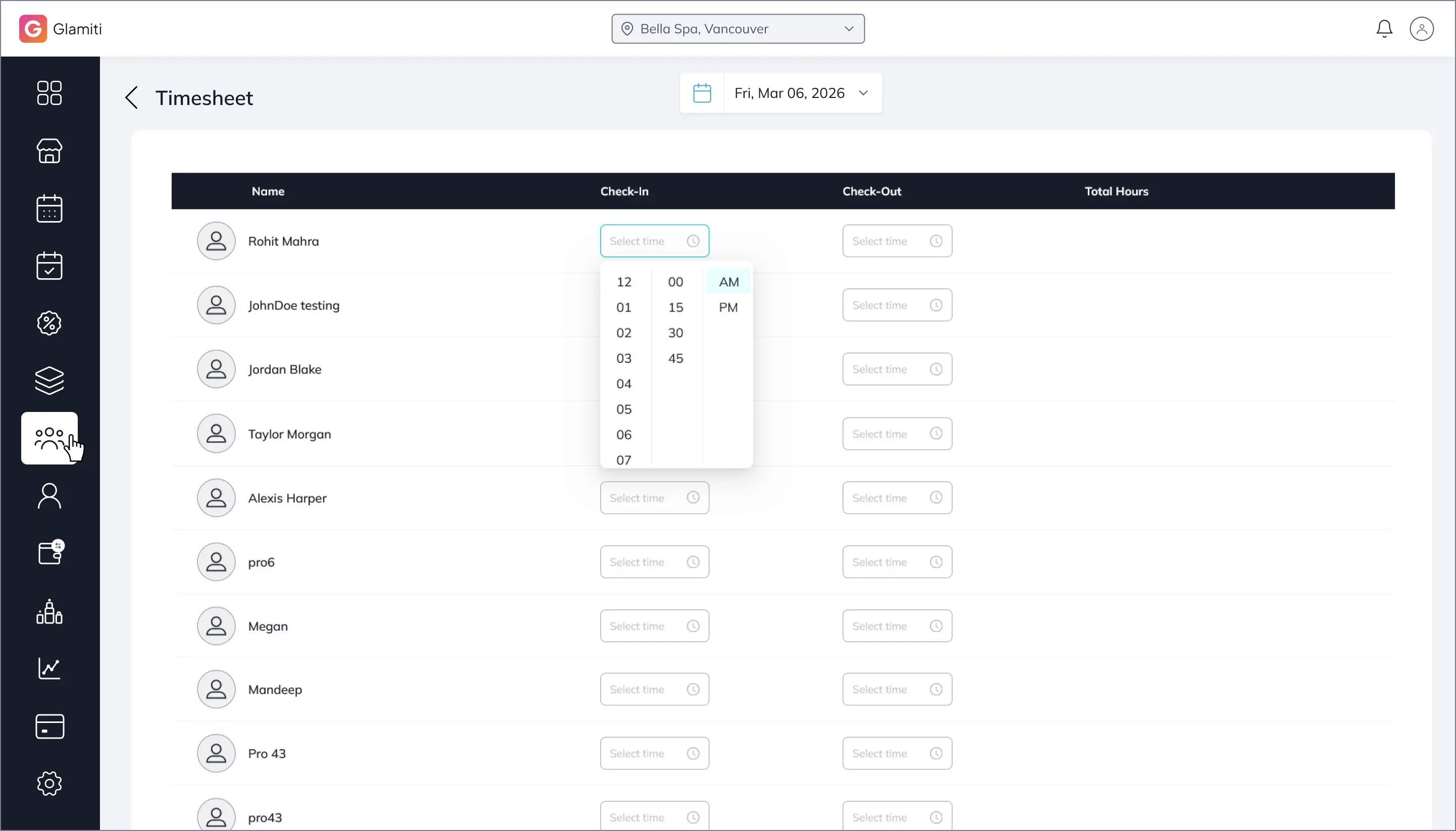Pick hour 03 in the time picker

[x=623, y=358]
